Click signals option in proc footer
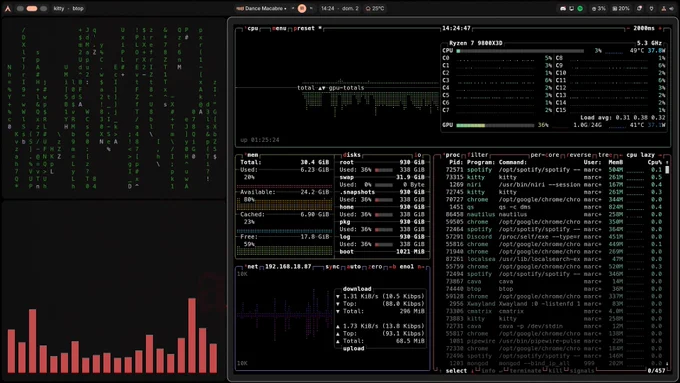Viewport: 680px width, 383px height. 582,371
